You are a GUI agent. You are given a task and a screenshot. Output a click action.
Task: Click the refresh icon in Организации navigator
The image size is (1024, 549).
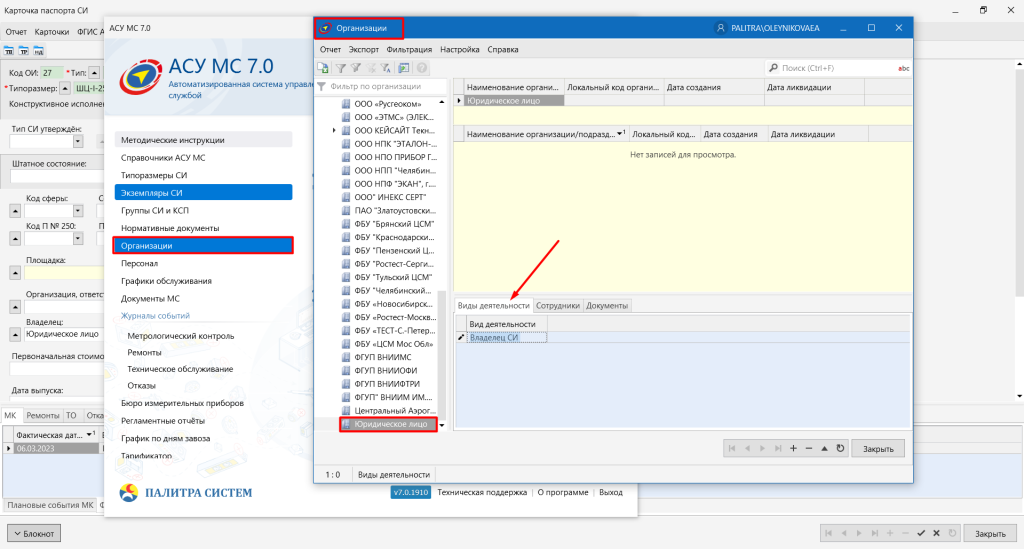840,448
